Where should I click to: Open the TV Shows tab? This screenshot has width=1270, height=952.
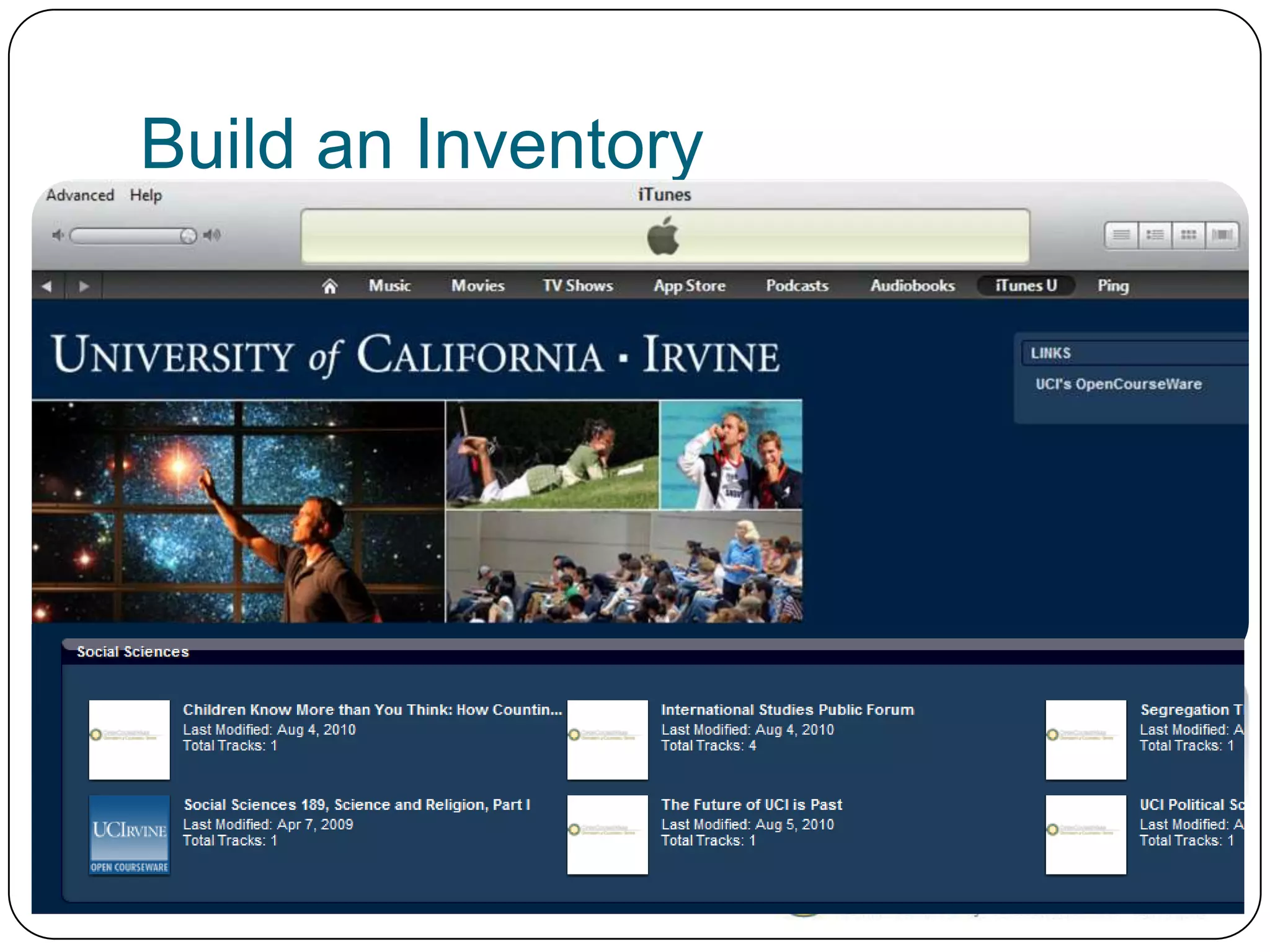pos(578,286)
